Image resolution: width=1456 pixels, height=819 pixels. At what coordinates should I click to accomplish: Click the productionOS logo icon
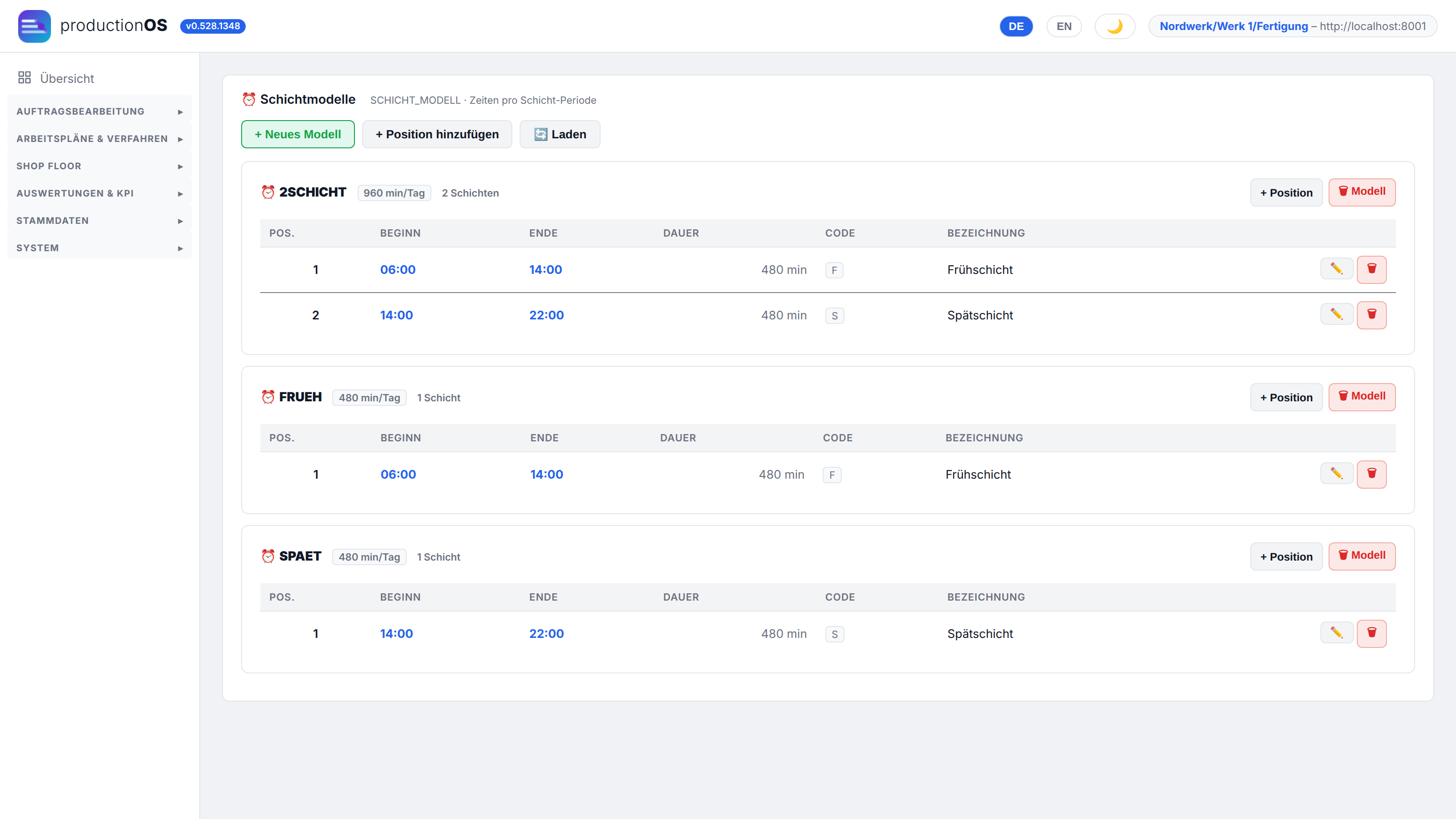pos(35,26)
